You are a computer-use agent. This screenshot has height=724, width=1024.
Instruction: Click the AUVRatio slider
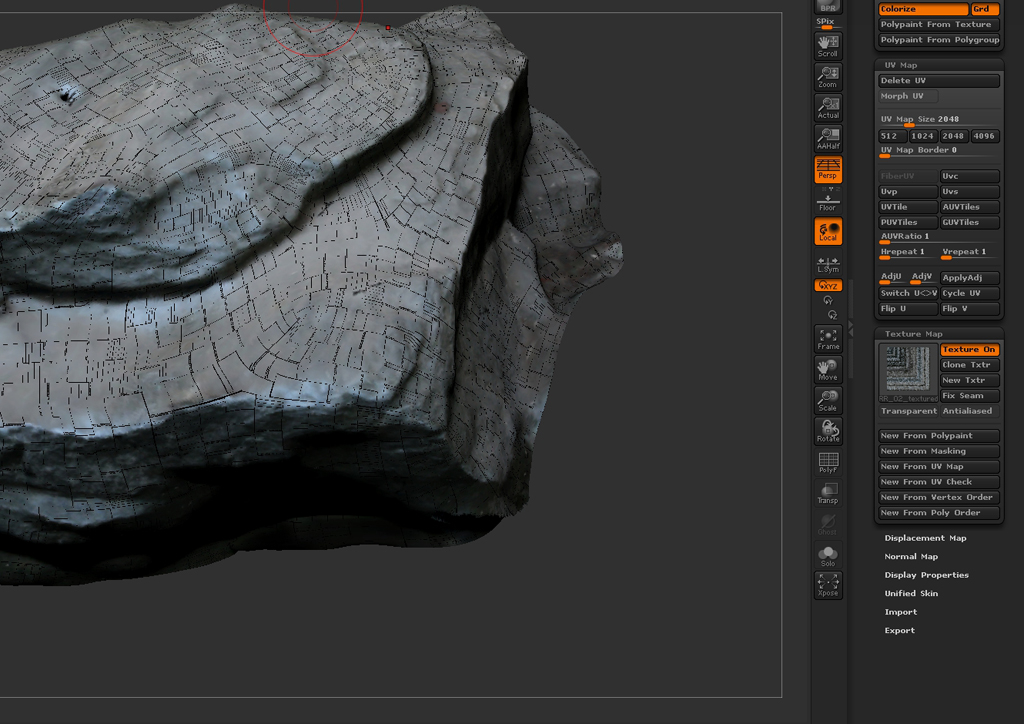click(939, 238)
